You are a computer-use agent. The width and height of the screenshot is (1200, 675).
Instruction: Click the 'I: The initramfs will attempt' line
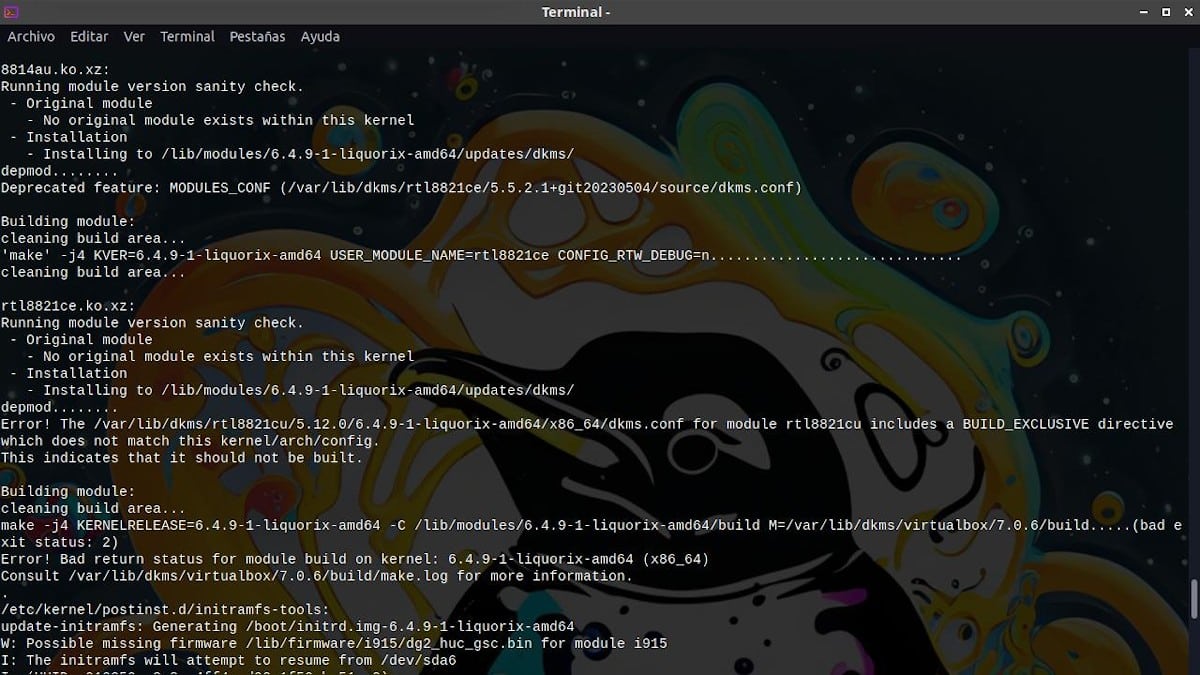229,661
